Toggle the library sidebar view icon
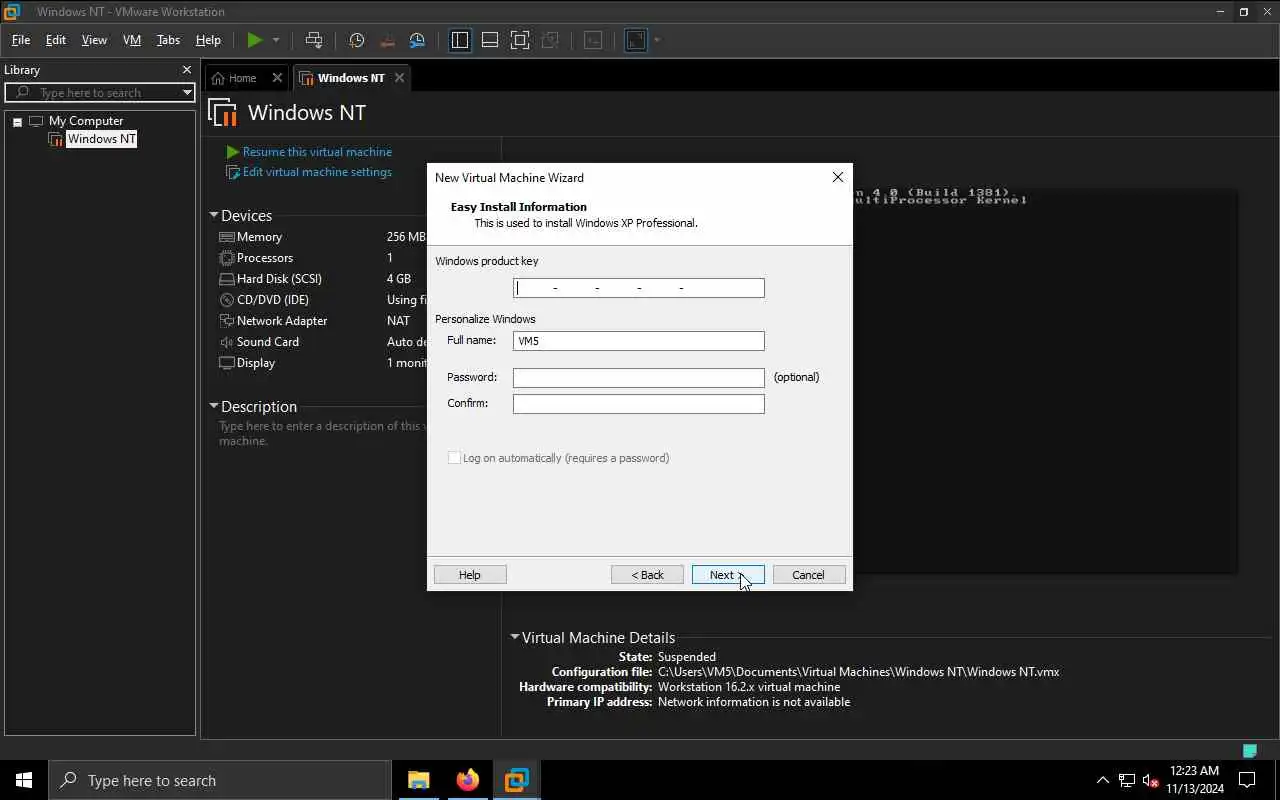The height and width of the screenshot is (800, 1280). click(x=460, y=40)
